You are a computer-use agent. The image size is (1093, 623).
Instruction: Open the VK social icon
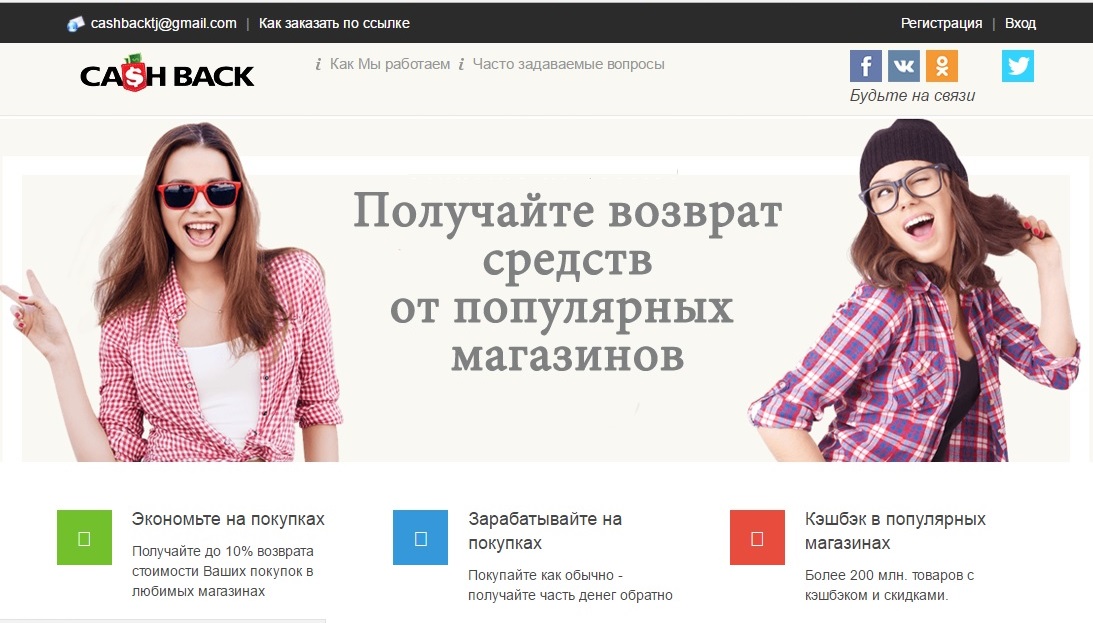[904, 66]
